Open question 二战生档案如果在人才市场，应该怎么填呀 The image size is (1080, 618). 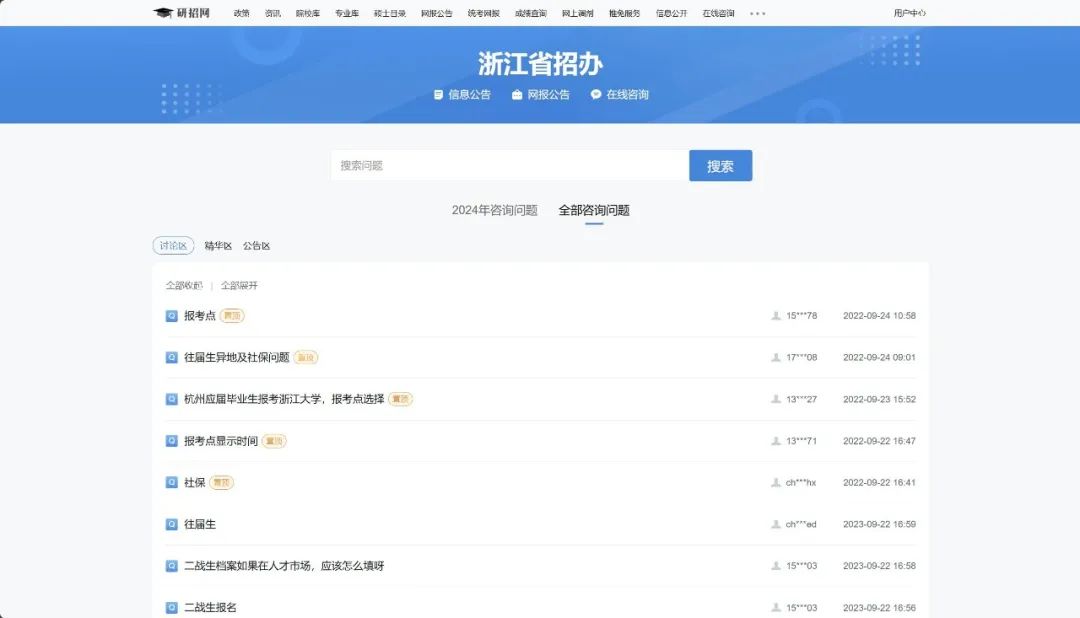[x=284, y=566]
